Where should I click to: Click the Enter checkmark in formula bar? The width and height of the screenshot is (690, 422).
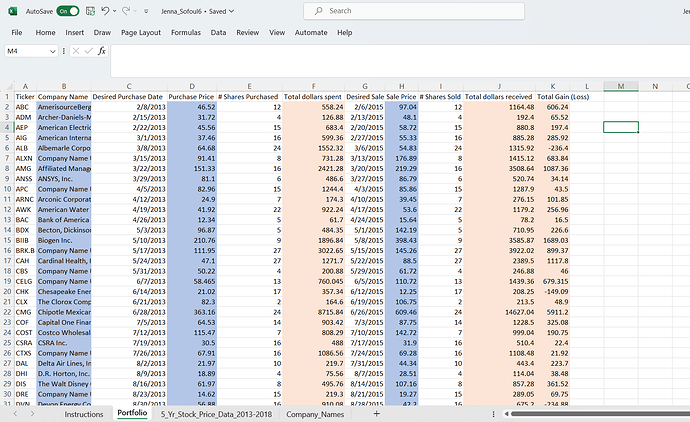(x=88, y=51)
